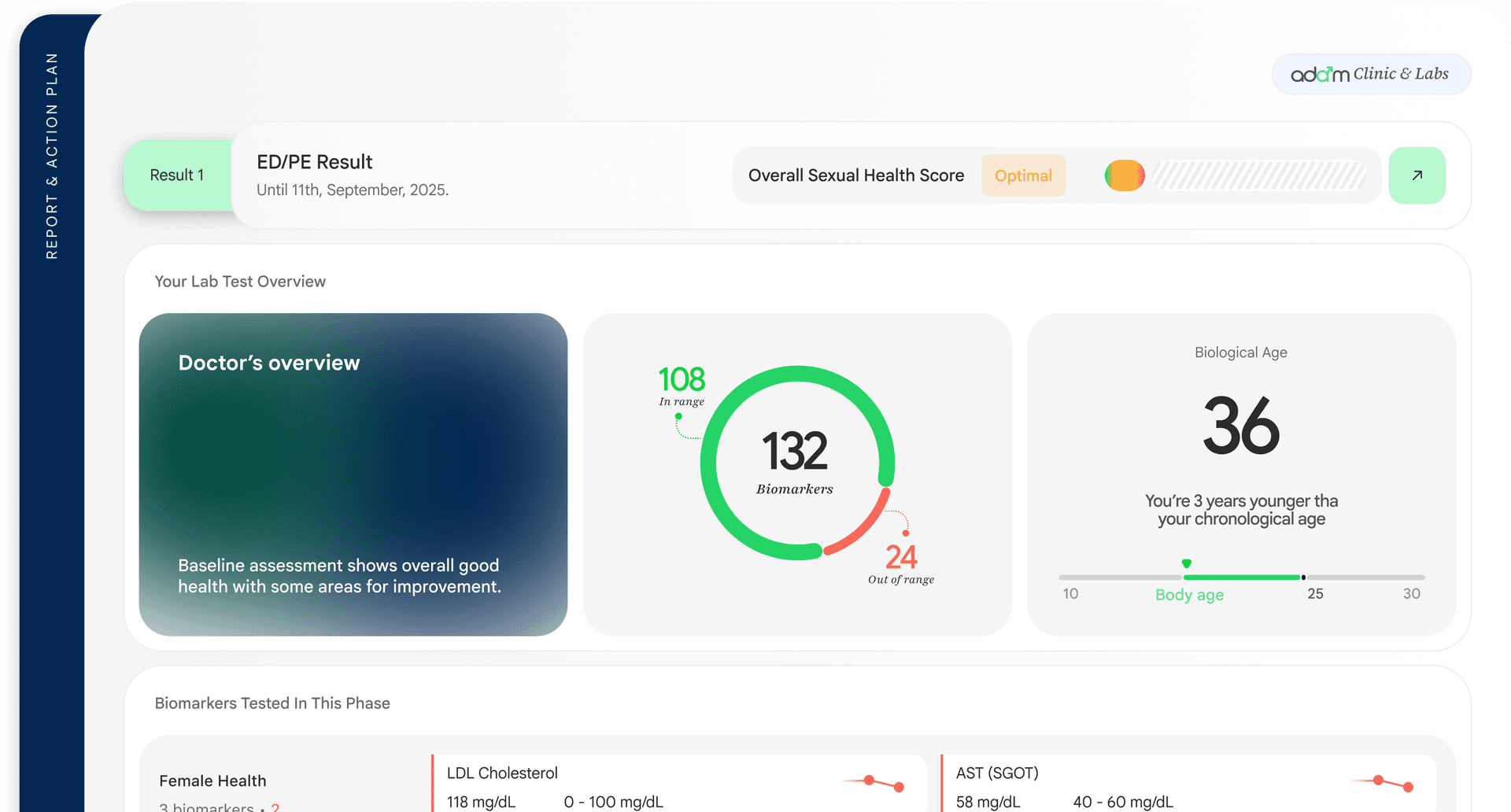The width and height of the screenshot is (1511, 812).
Task: Click the 108 In range label
Action: click(682, 386)
